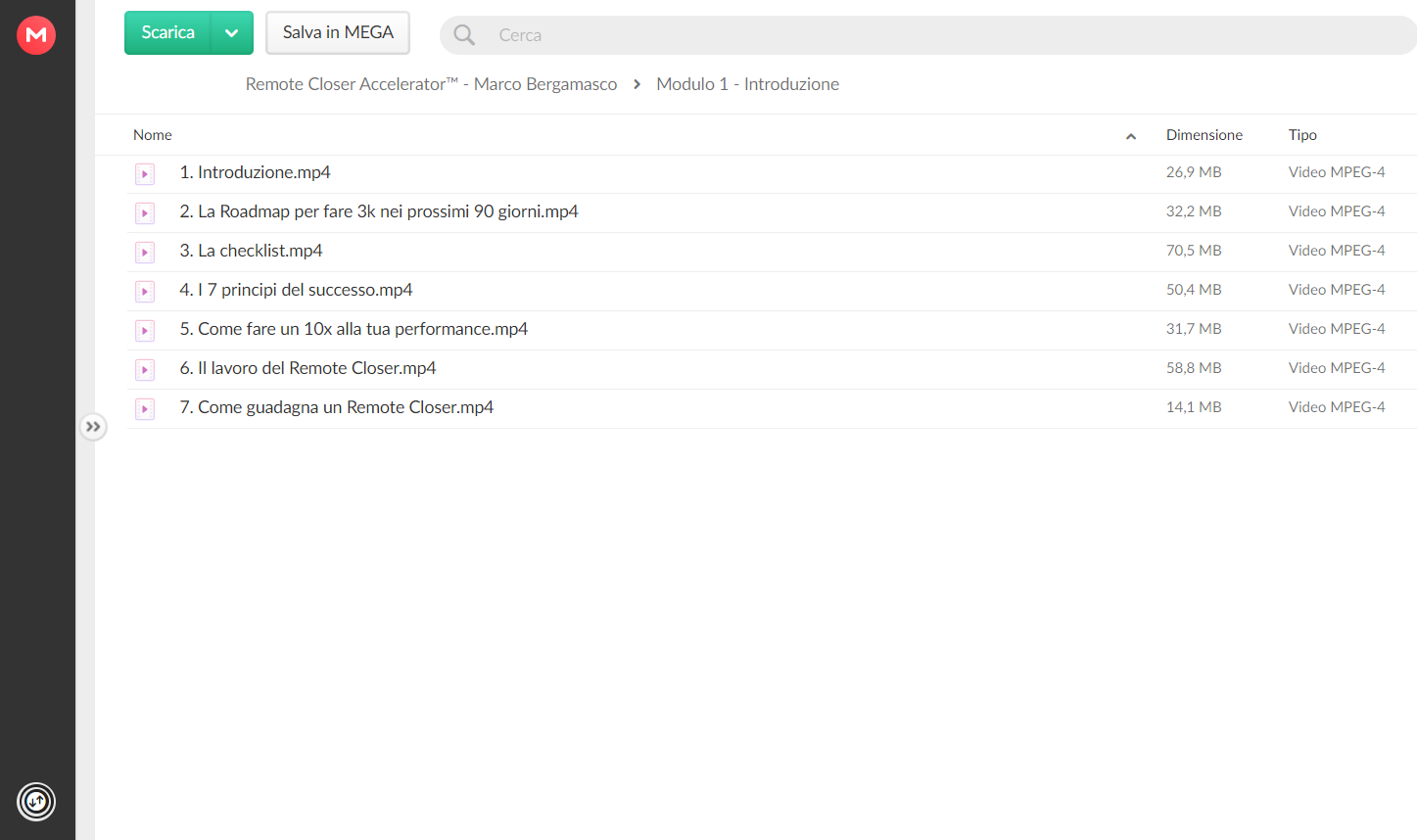Select file 7. Come guadagna un Remote Closer.mp4
Image resolution: width=1417 pixels, height=840 pixels.
[x=336, y=407]
